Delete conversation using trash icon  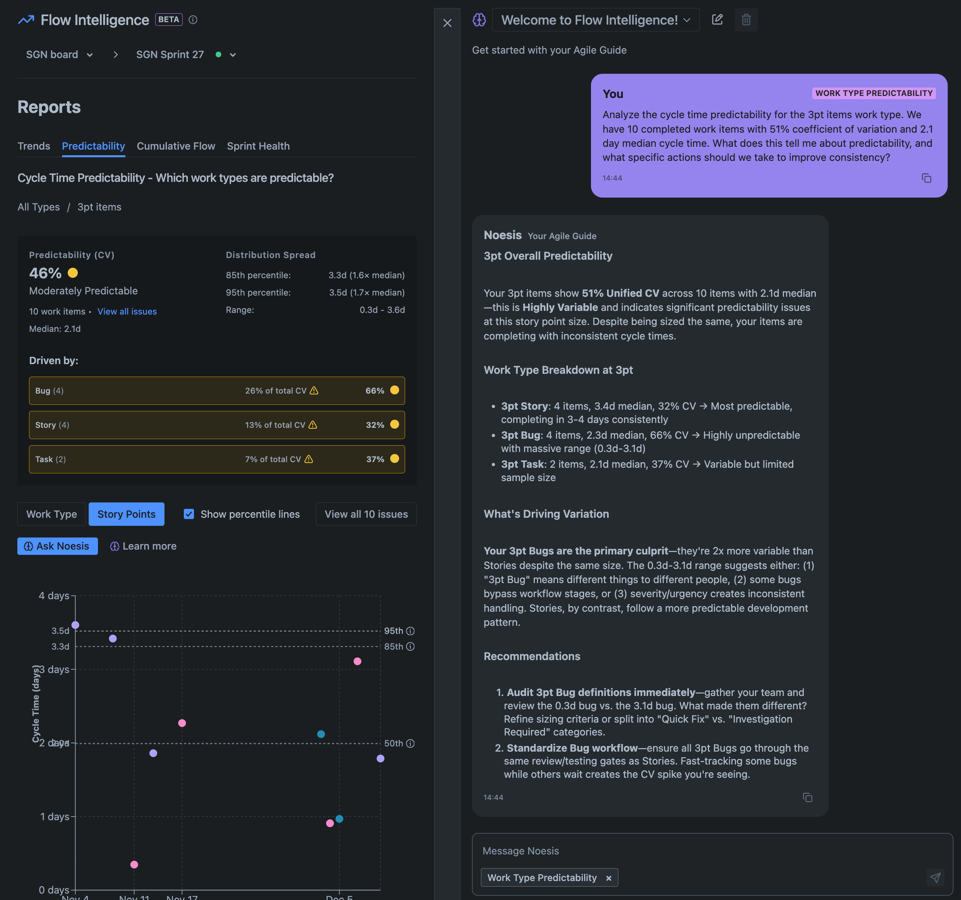746,20
